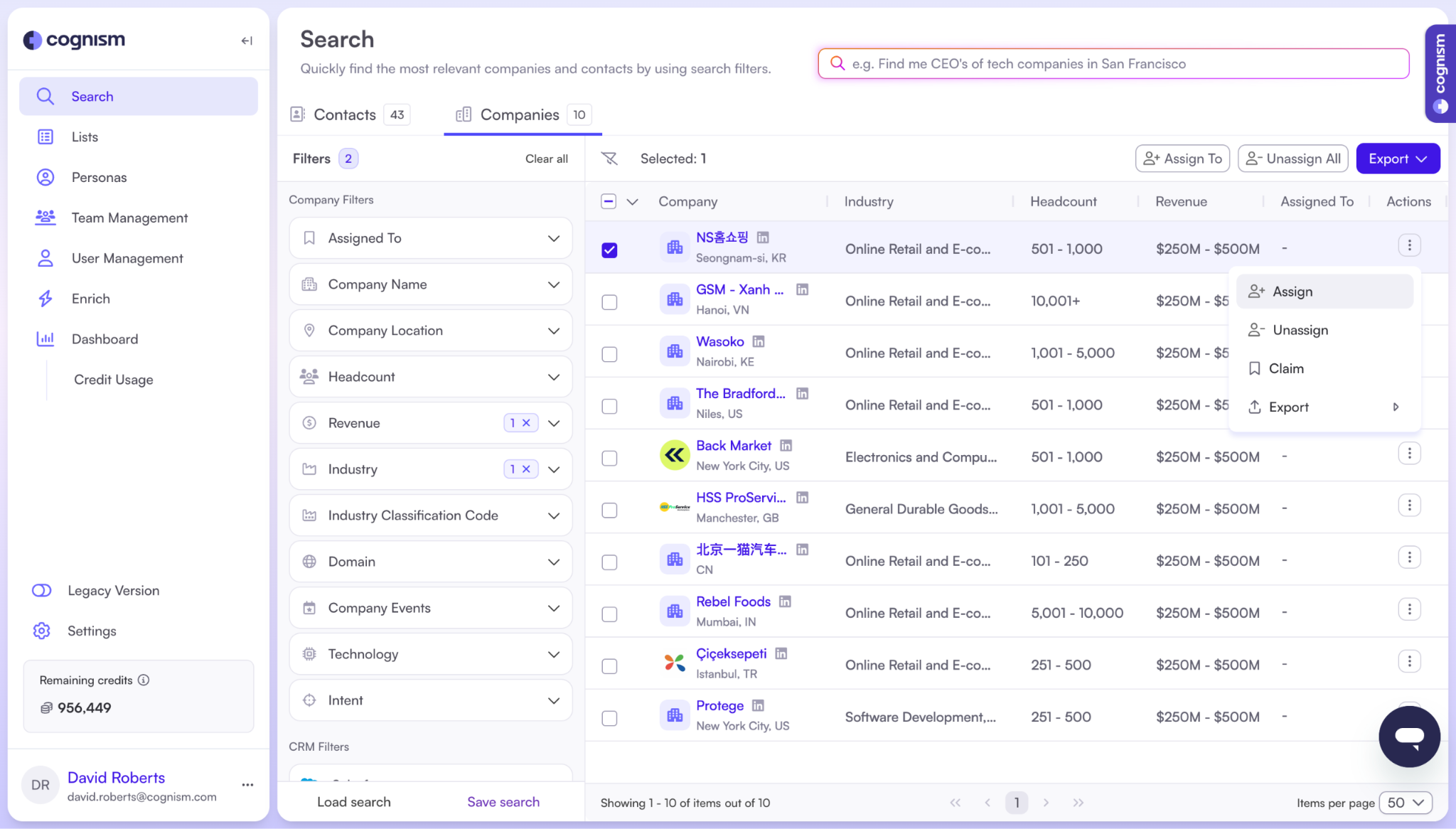Remove the Revenue filter with X
Viewport: 1456px width, 829px height.
point(526,423)
